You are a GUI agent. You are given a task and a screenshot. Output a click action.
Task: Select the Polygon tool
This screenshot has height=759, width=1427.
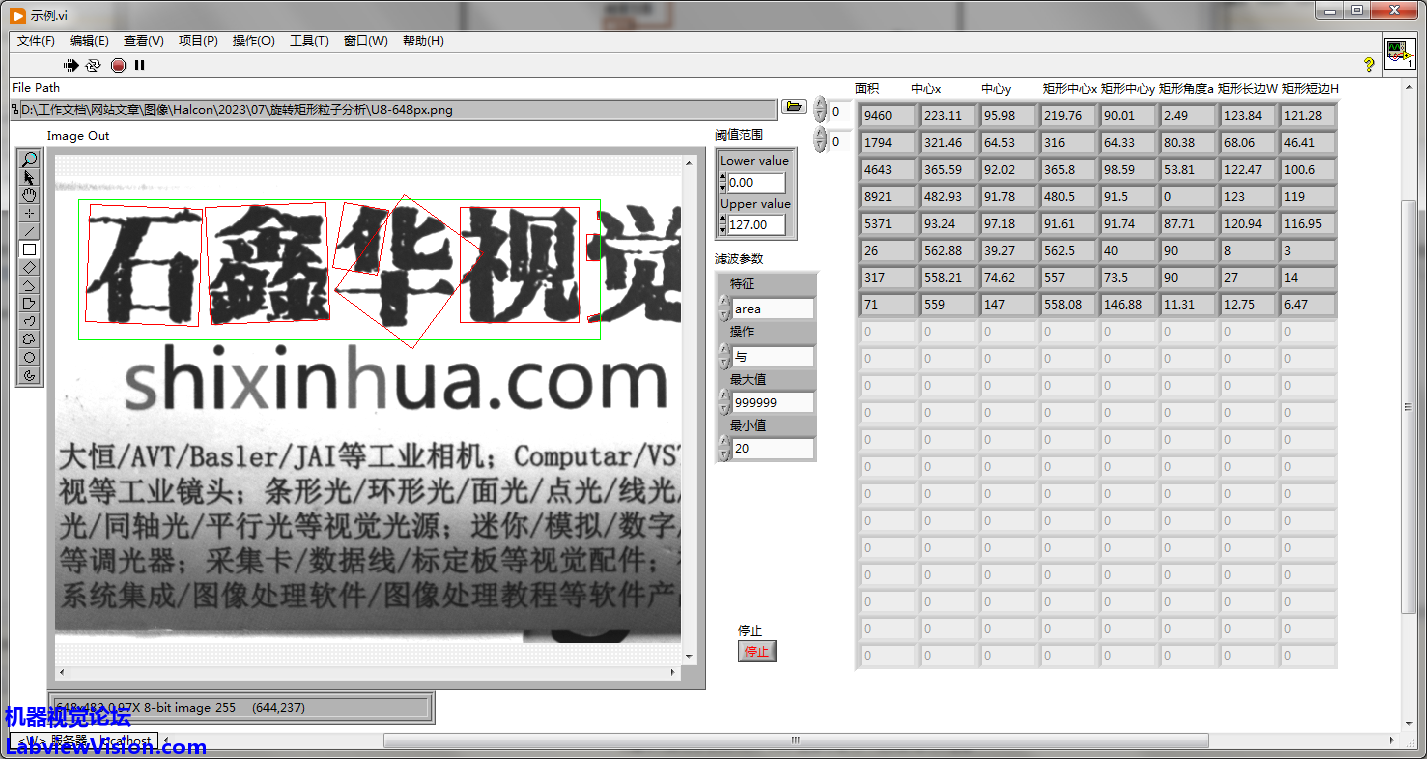(30, 303)
